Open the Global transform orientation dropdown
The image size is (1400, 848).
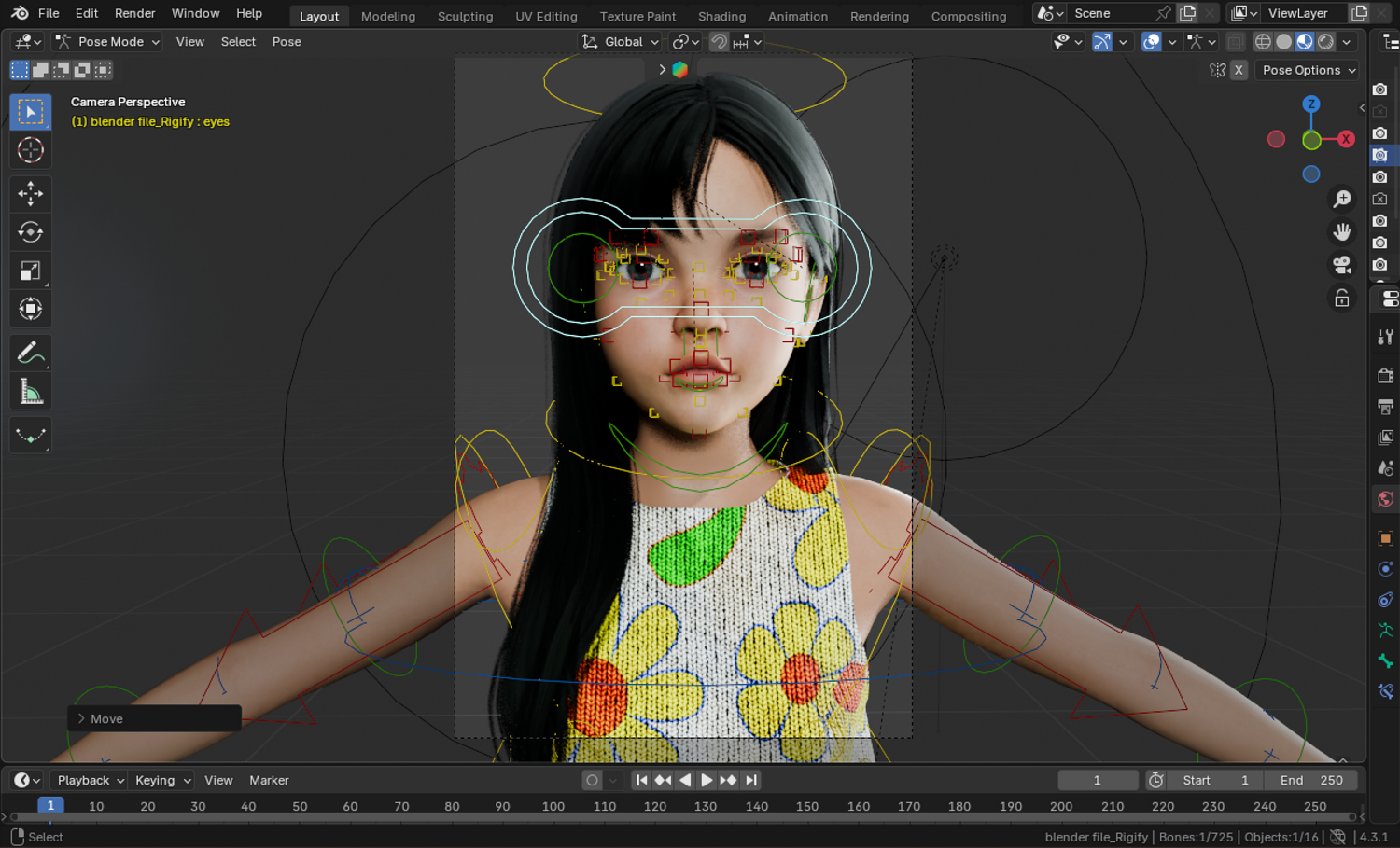click(621, 42)
